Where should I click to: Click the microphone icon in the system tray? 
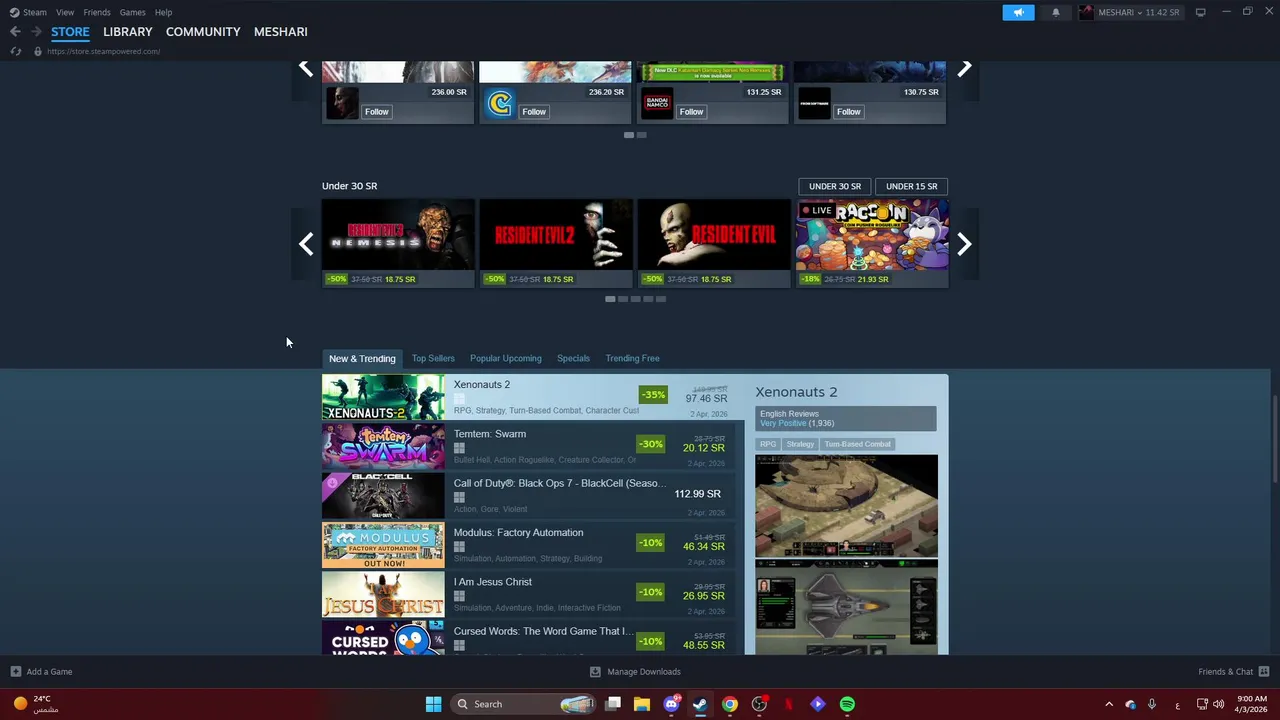click(x=1152, y=704)
